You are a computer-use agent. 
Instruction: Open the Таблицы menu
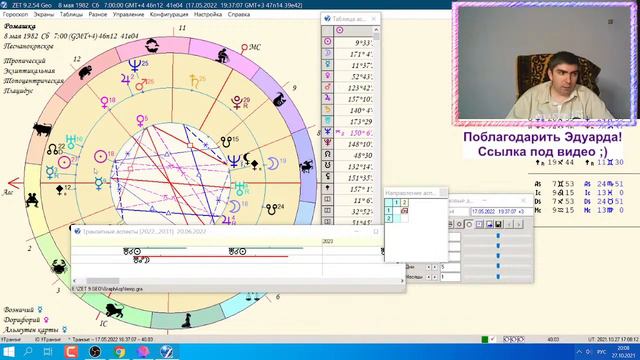(71, 14)
